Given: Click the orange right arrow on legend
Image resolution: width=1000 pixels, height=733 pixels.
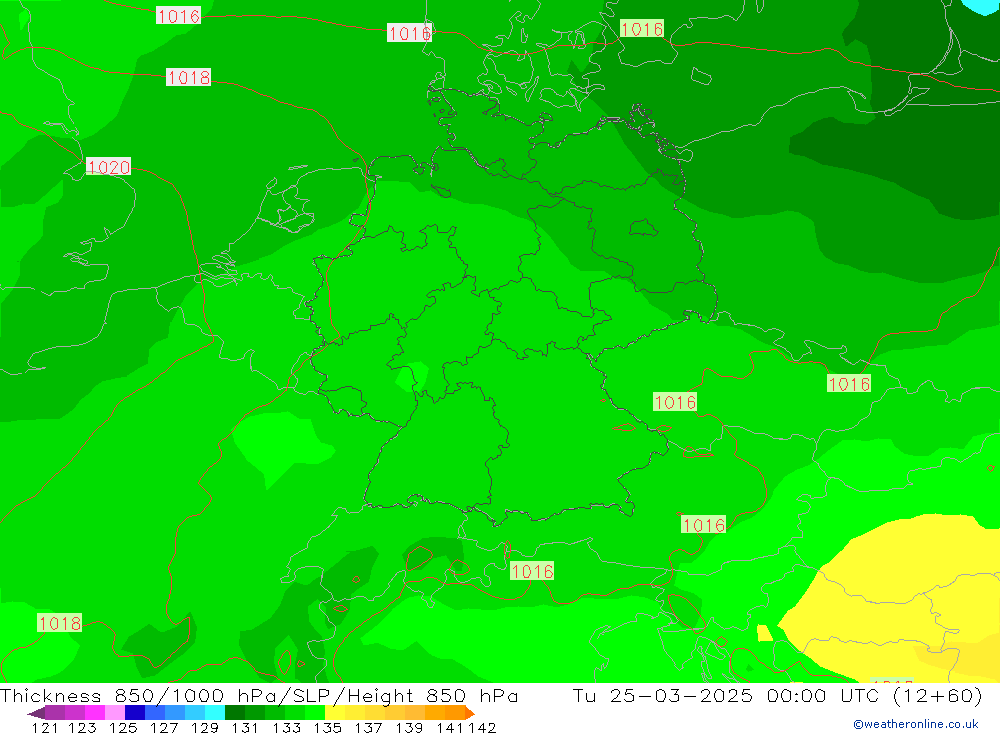Looking at the screenshot, I should click(469, 713).
